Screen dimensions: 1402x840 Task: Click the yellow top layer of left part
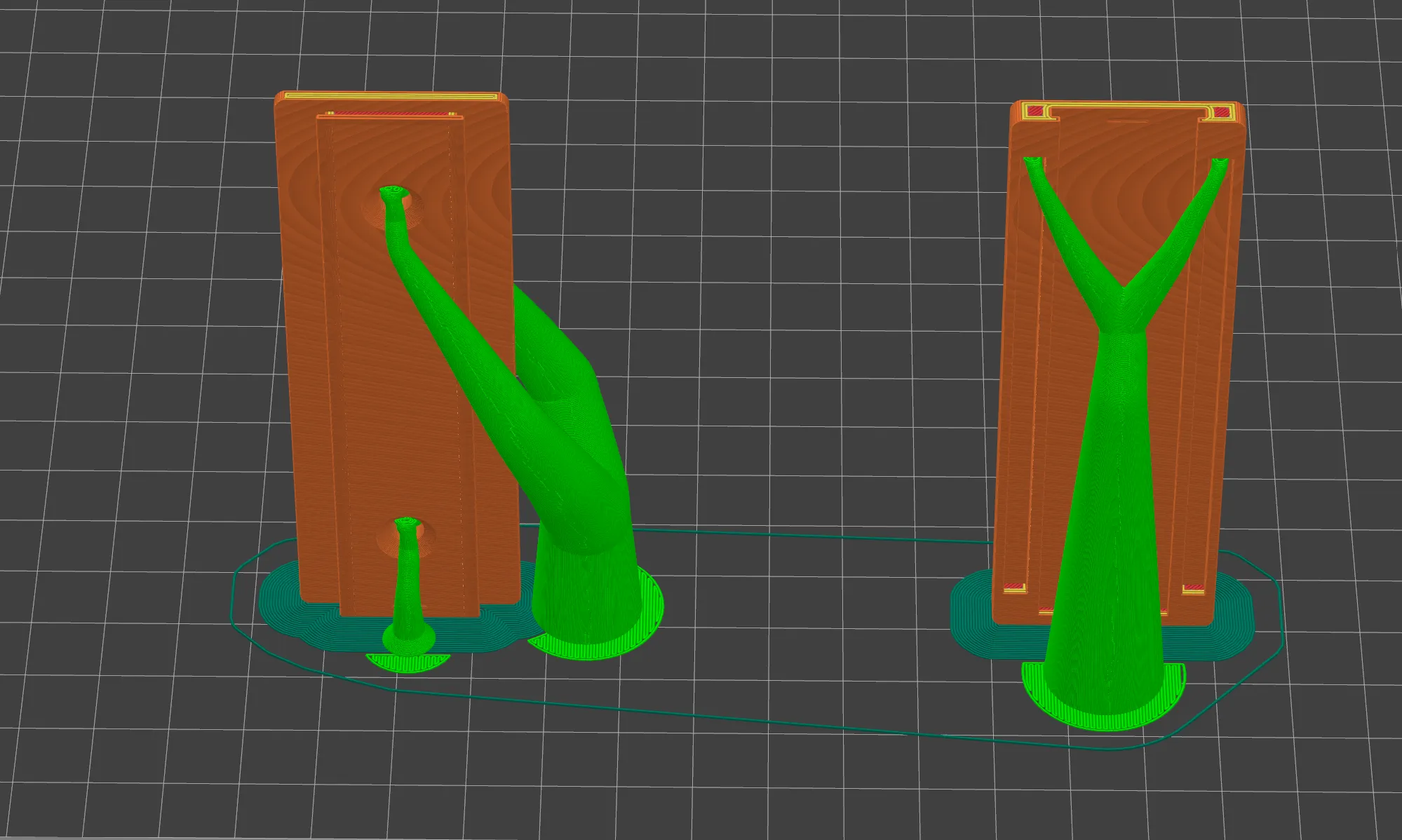pyautogui.click(x=393, y=96)
